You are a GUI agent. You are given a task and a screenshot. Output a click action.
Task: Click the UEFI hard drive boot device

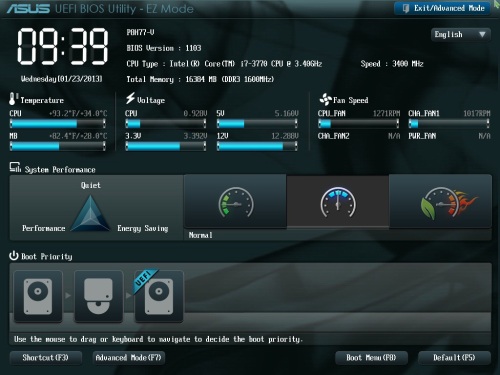(x=159, y=296)
